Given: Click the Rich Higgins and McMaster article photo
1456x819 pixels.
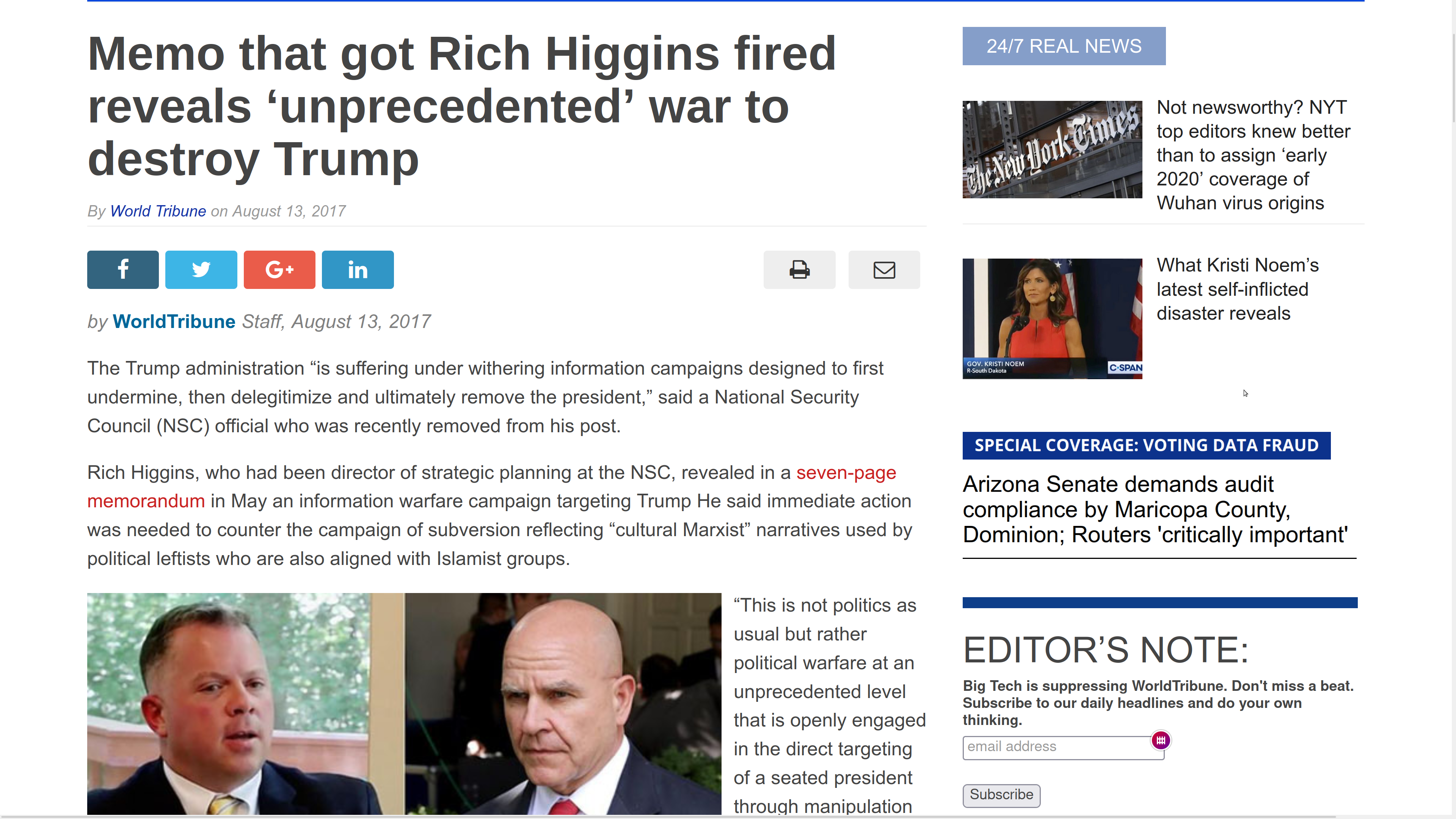Looking at the screenshot, I should tap(404, 704).
